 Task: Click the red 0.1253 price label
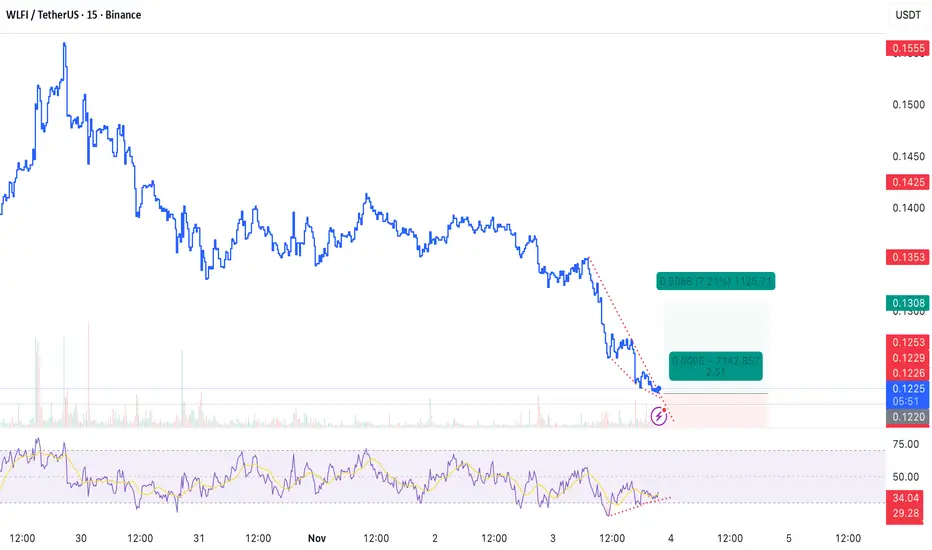click(x=908, y=342)
